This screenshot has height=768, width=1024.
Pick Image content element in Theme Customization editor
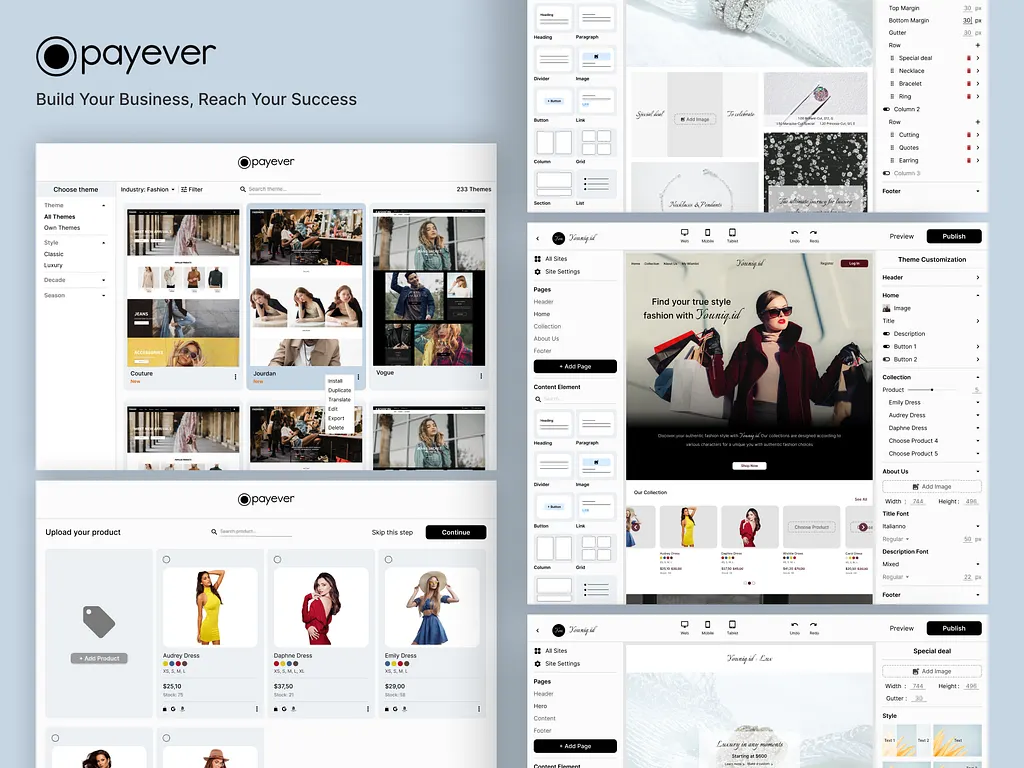(596, 465)
